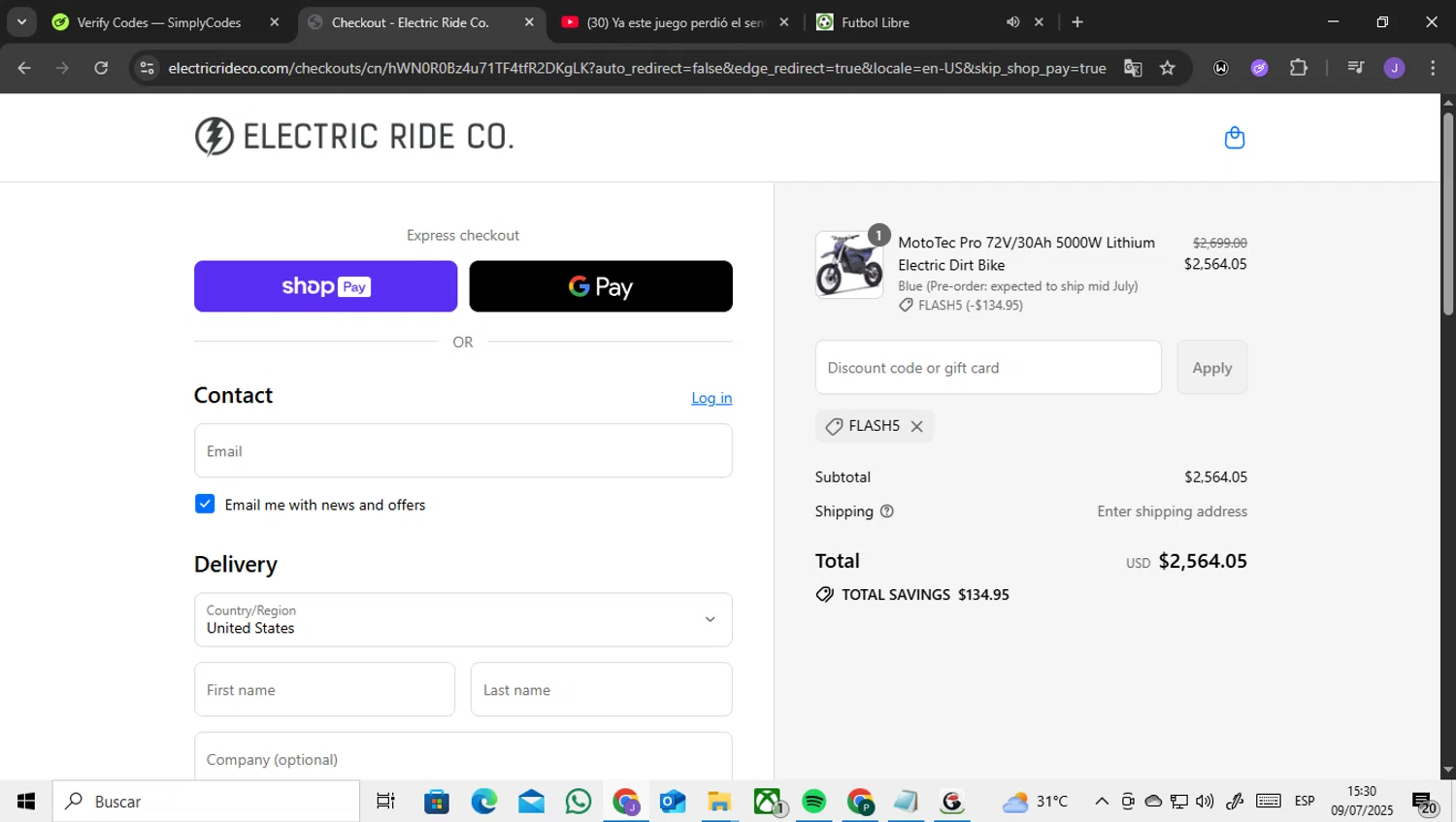Switch to the YouTube video tab
The height and width of the screenshot is (822, 1456).
[675, 21]
